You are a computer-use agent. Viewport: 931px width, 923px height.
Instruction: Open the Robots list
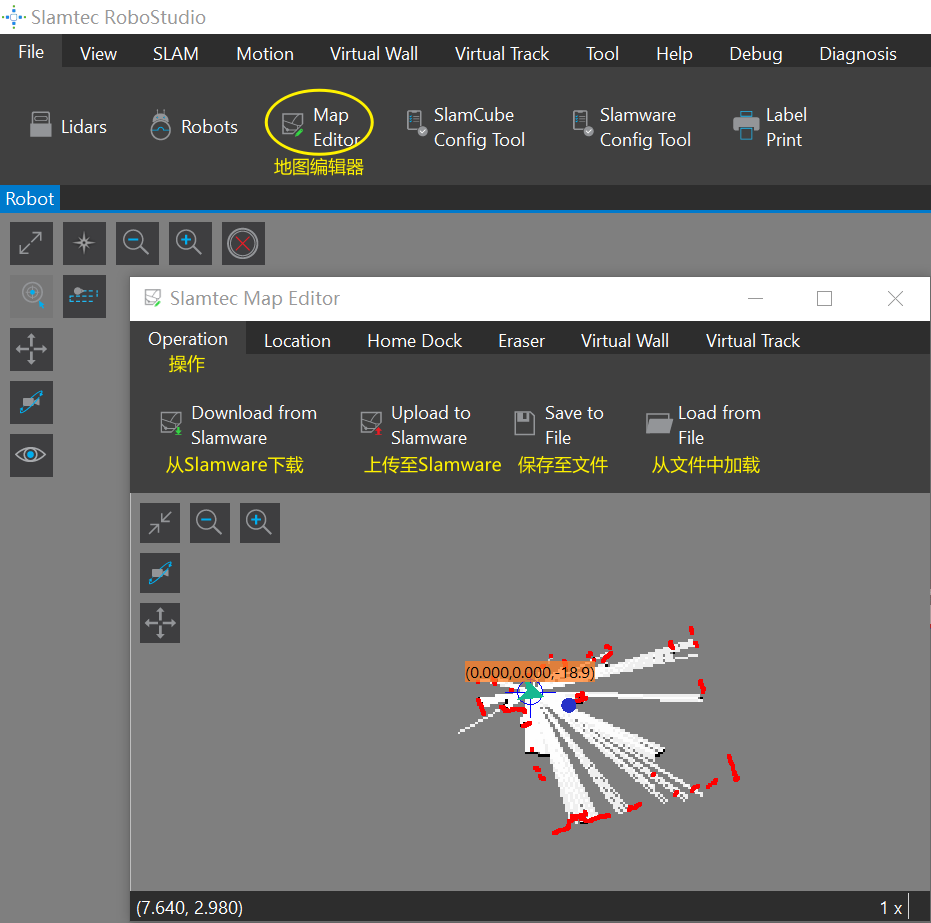(x=194, y=126)
